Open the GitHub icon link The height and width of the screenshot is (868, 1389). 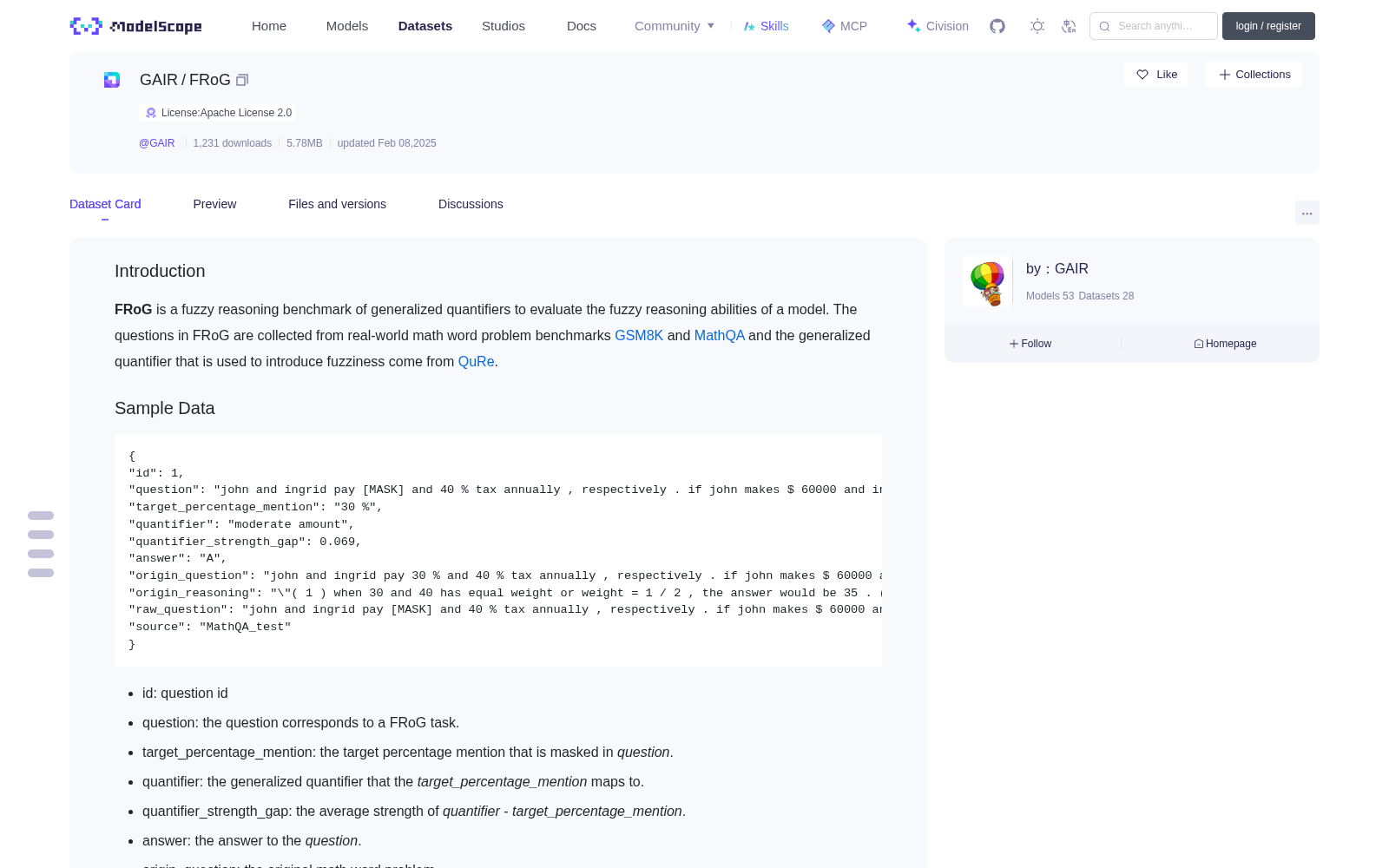coord(997,26)
